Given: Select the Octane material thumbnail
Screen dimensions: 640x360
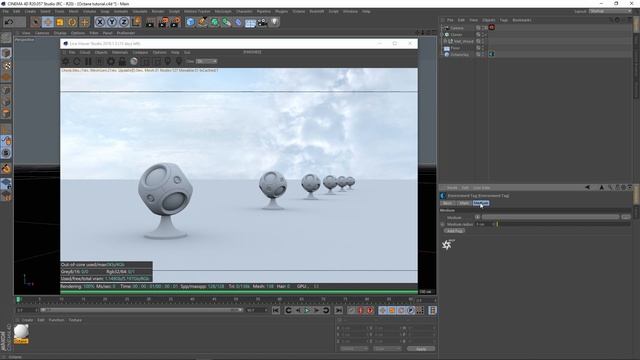Looking at the screenshot, I should [21, 334].
